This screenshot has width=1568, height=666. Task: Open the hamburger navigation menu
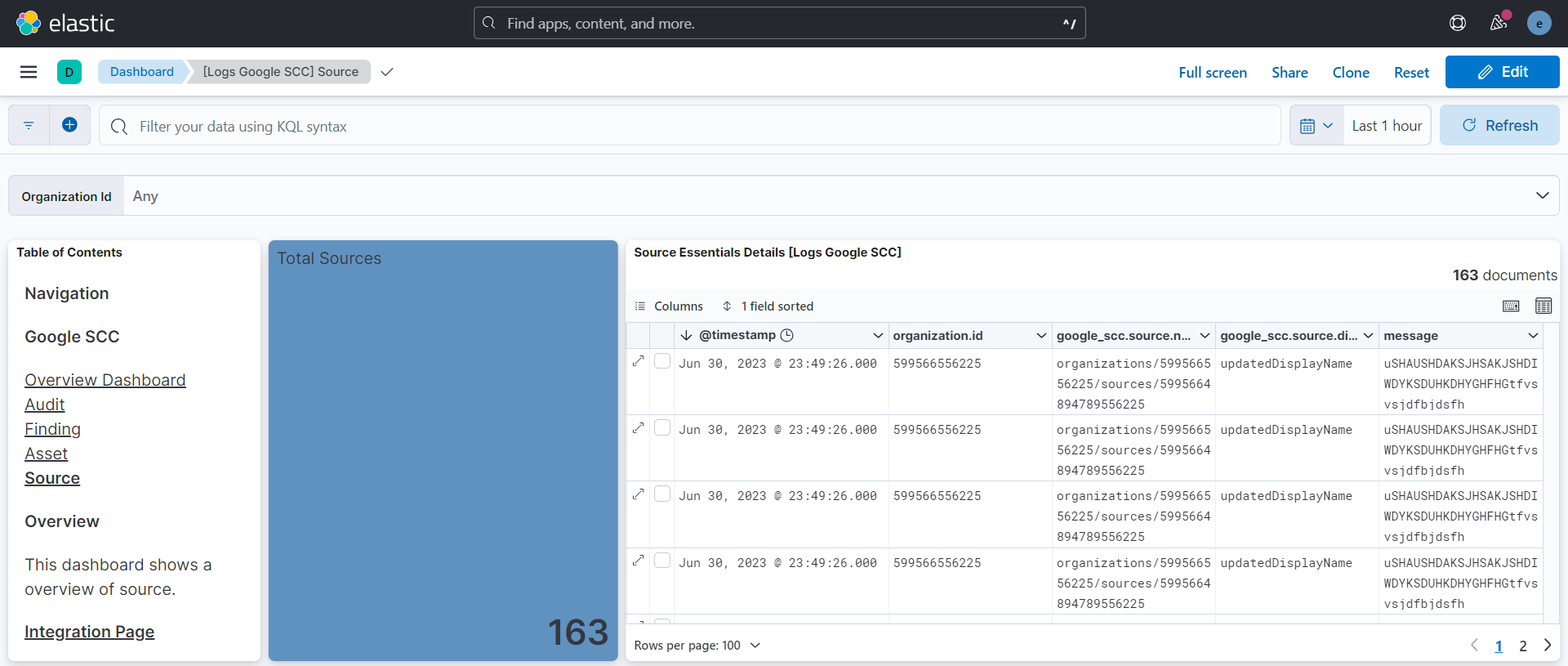29,72
